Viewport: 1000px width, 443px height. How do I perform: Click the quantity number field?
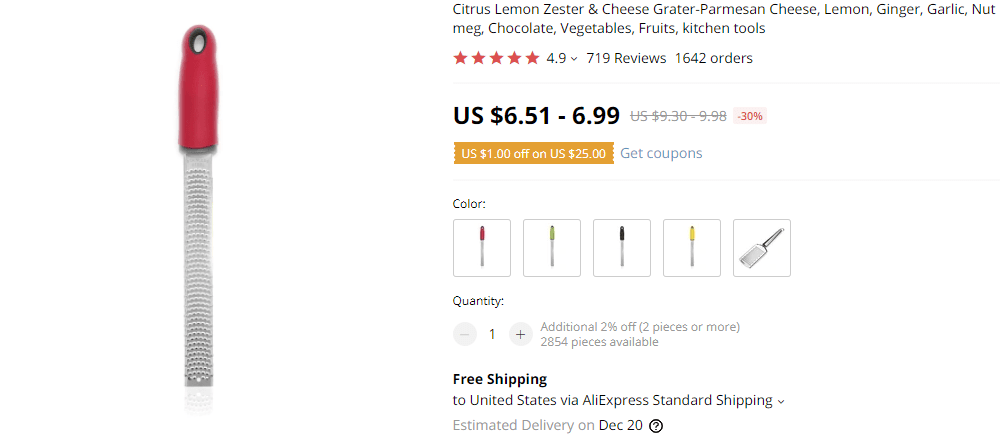492,334
